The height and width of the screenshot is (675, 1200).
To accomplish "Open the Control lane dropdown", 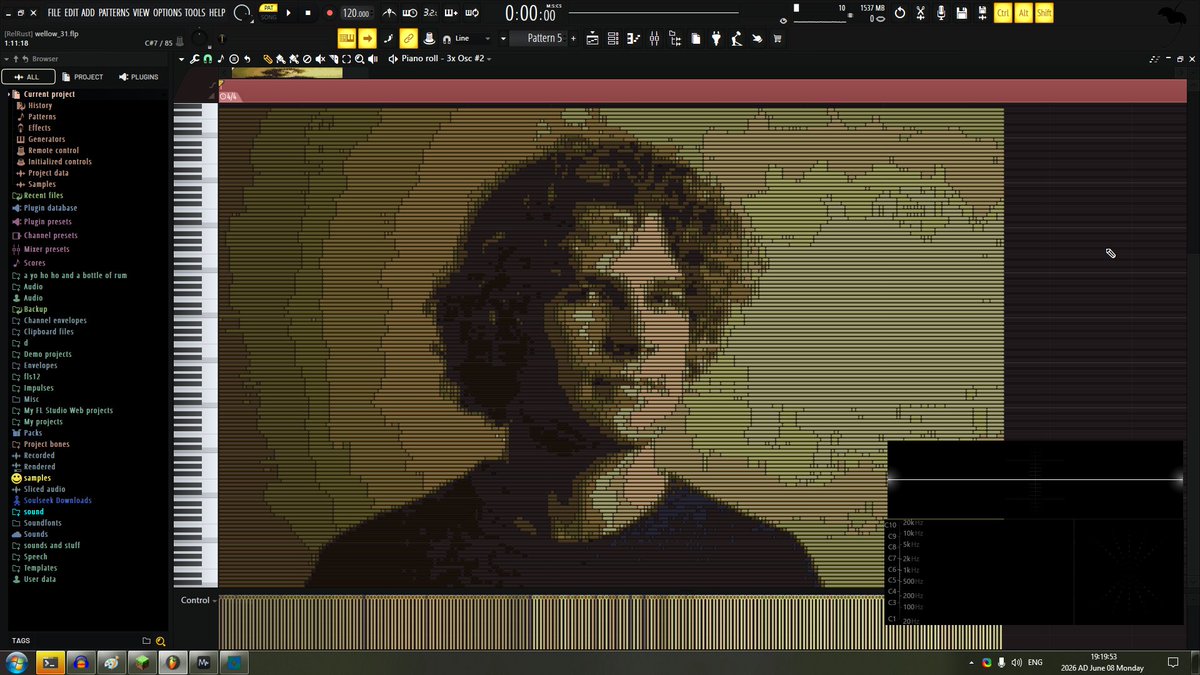I will click(x=198, y=600).
